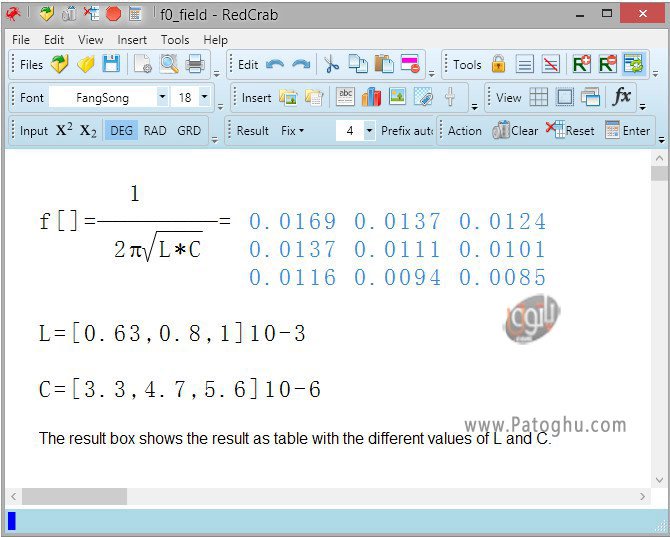Viewport: 670px width, 537px height.
Task: Redo the edit with the right arrow
Action: (x=301, y=65)
